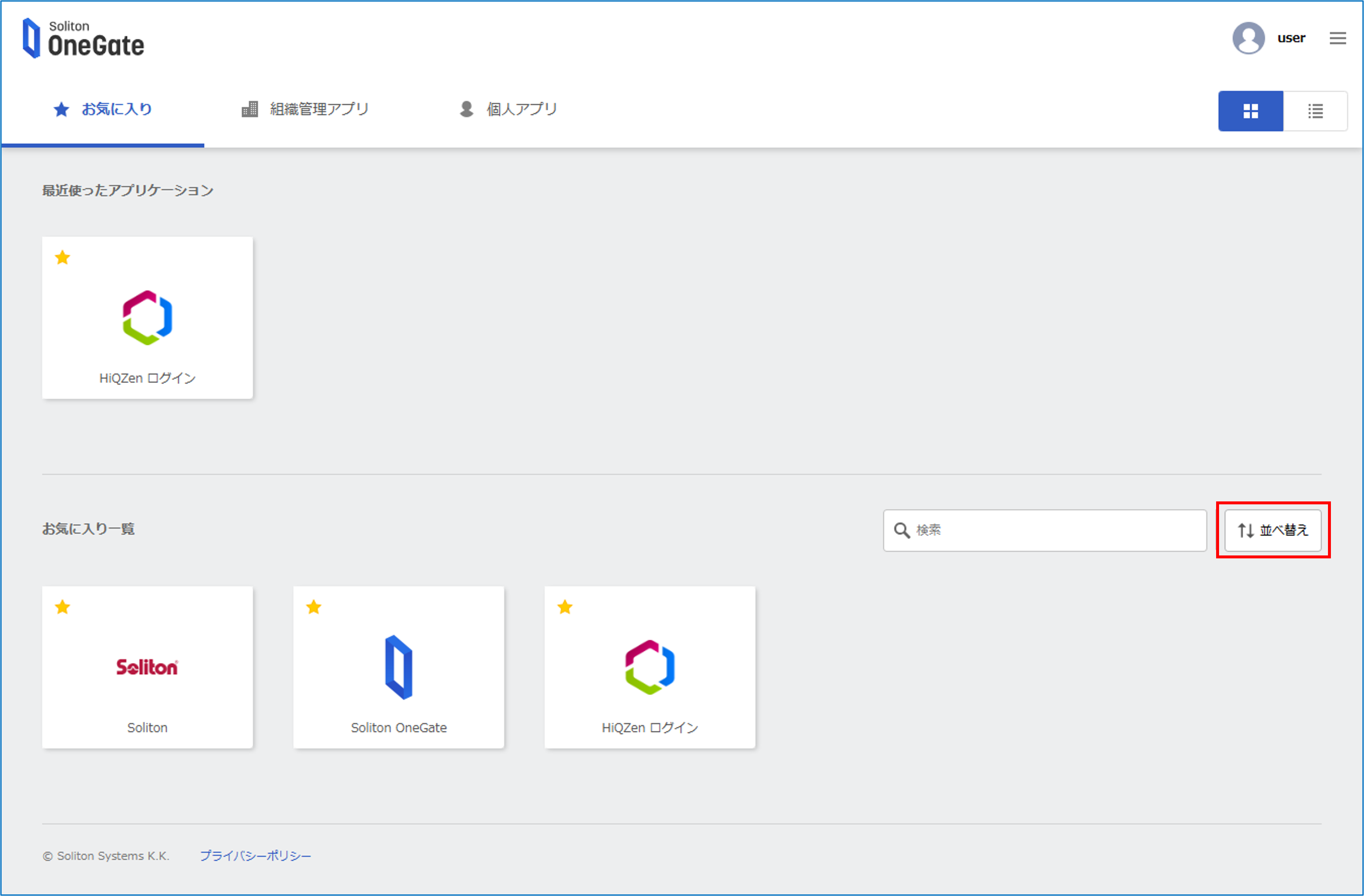1364x896 pixels.
Task: Open the 個人アプリ tab
Action: tap(508, 109)
